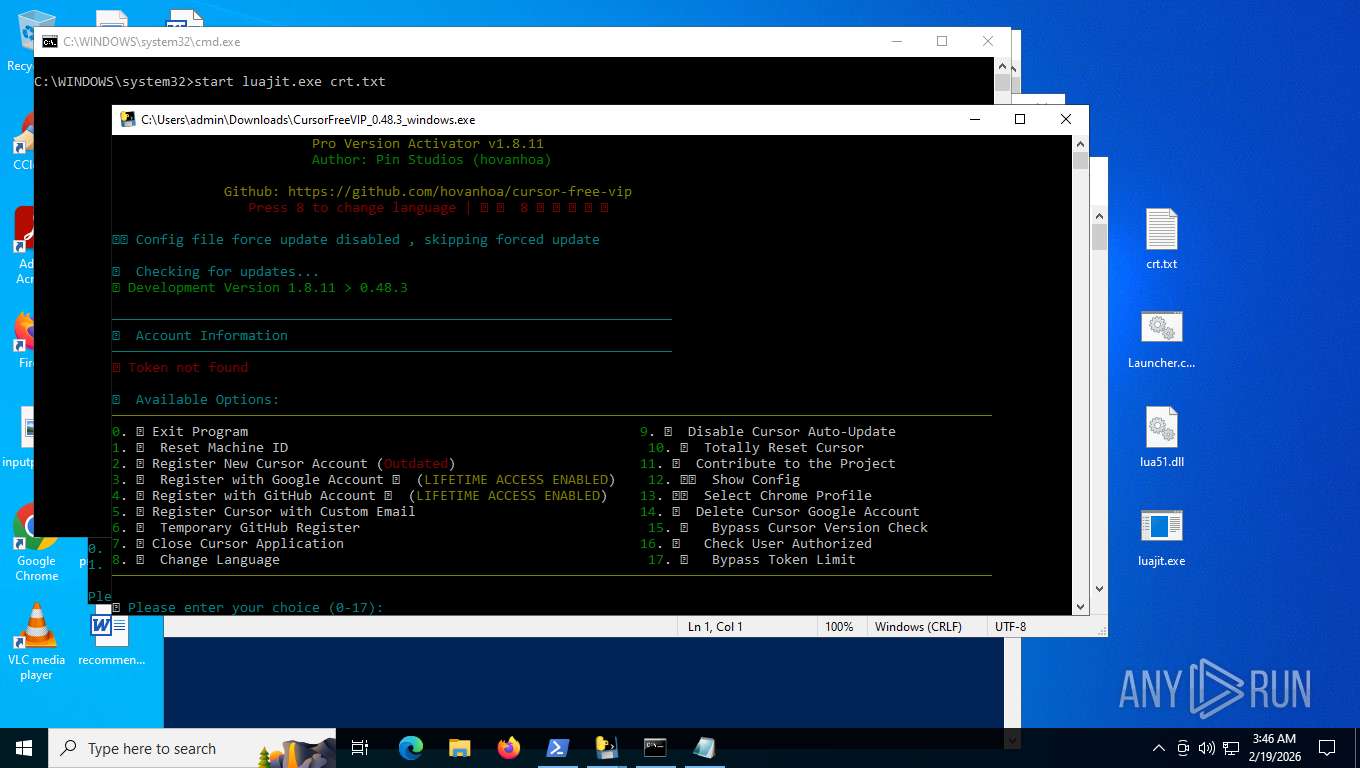Open the volume control in tray
This screenshot has height=768, width=1360.
click(x=1206, y=748)
